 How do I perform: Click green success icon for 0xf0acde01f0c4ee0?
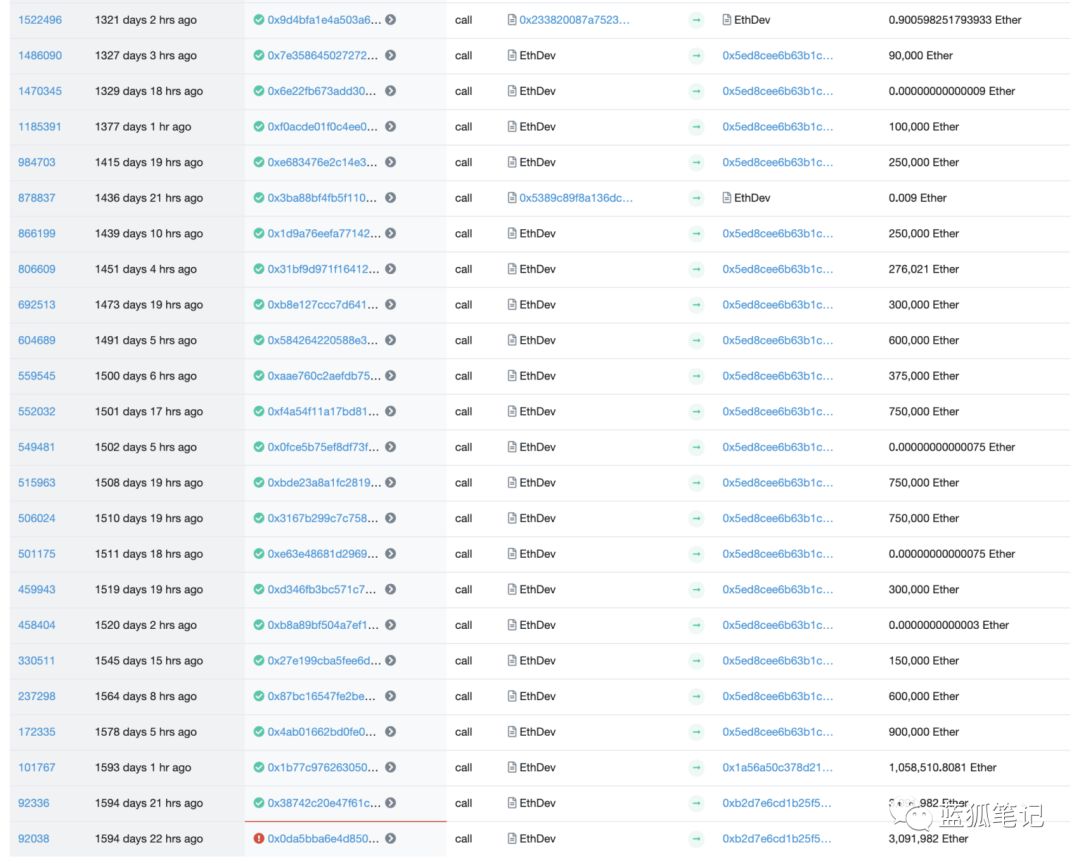tap(259, 126)
